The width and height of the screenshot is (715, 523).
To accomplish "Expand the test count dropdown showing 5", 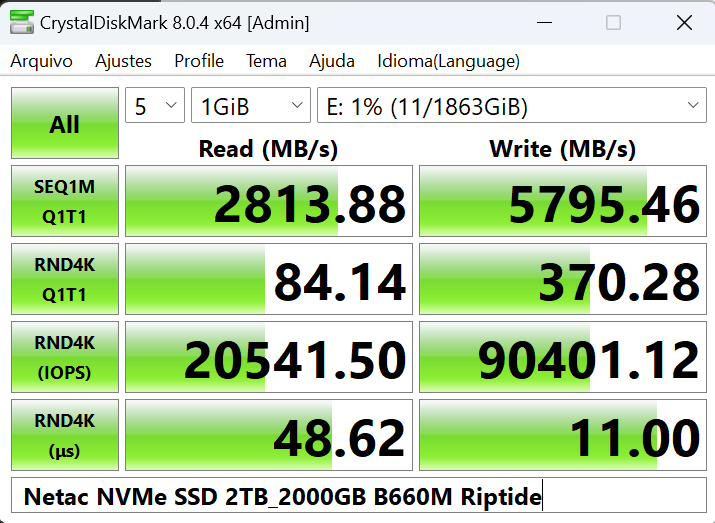I will (x=155, y=105).
